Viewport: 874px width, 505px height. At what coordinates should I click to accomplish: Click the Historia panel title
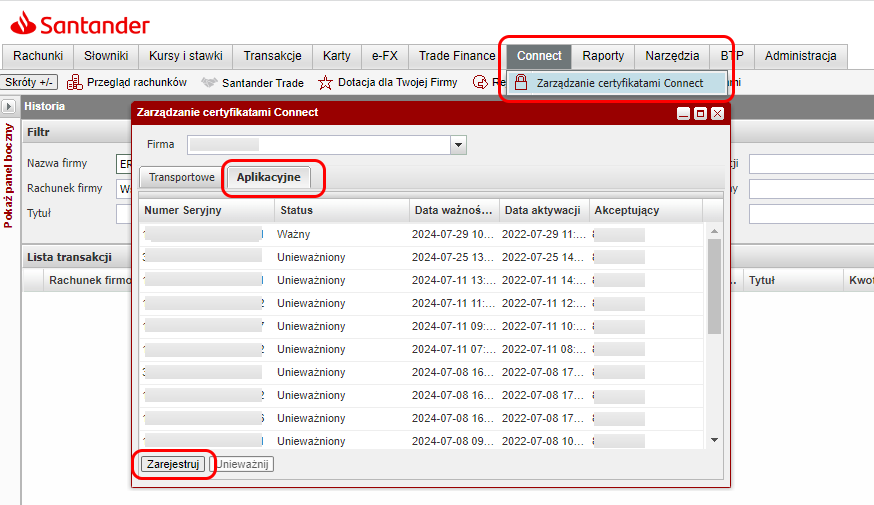[x=45, y=106]
